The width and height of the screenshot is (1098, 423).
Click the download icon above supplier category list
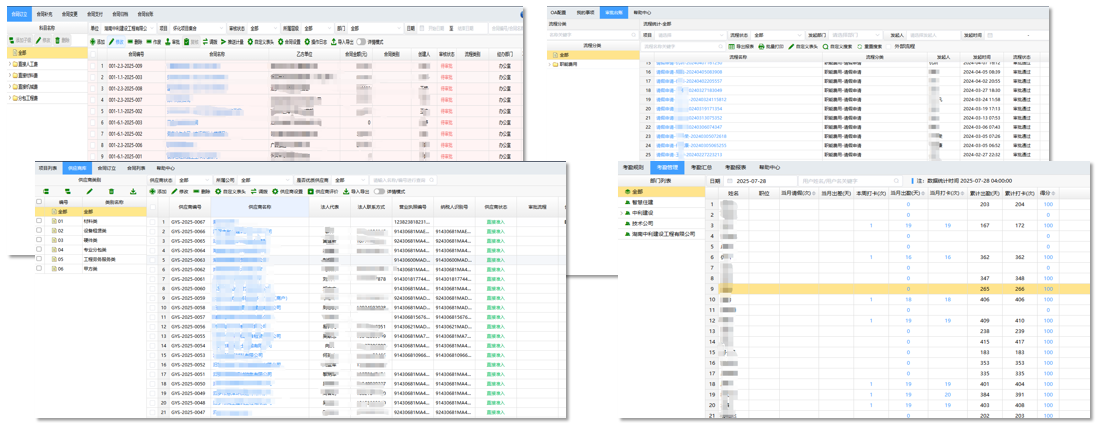pyautogui.click(x=133, y=191)
